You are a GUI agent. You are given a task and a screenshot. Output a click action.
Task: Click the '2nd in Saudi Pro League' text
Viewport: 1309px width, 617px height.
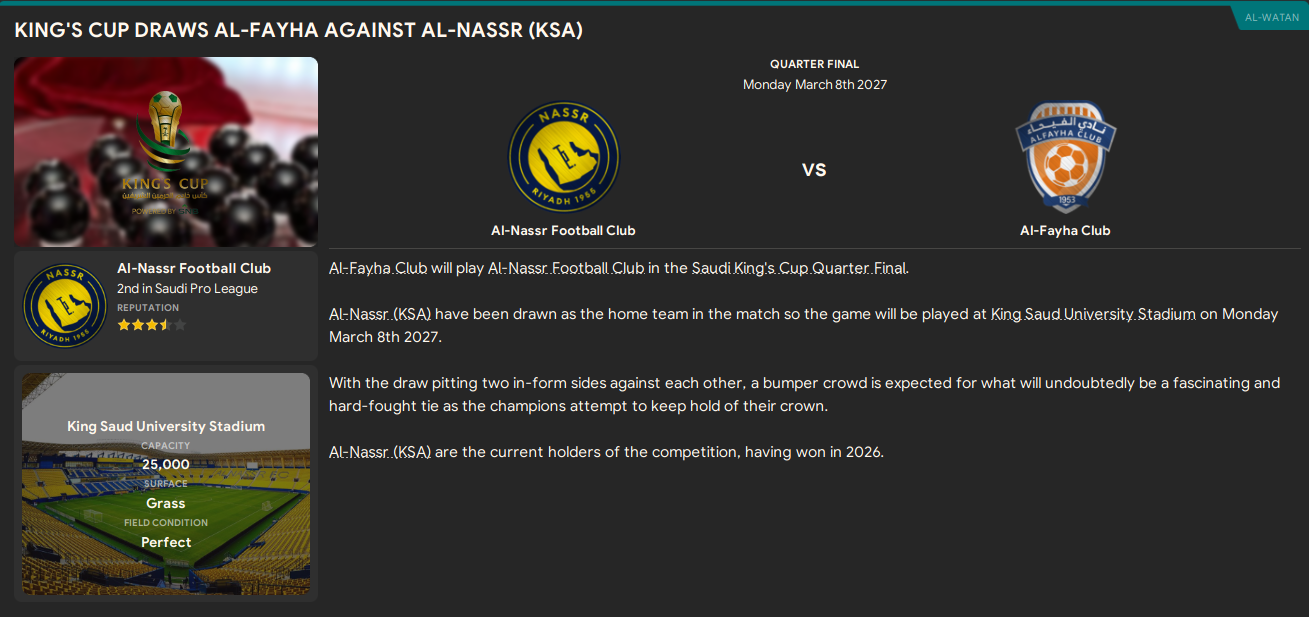click(x=187, y=289)
